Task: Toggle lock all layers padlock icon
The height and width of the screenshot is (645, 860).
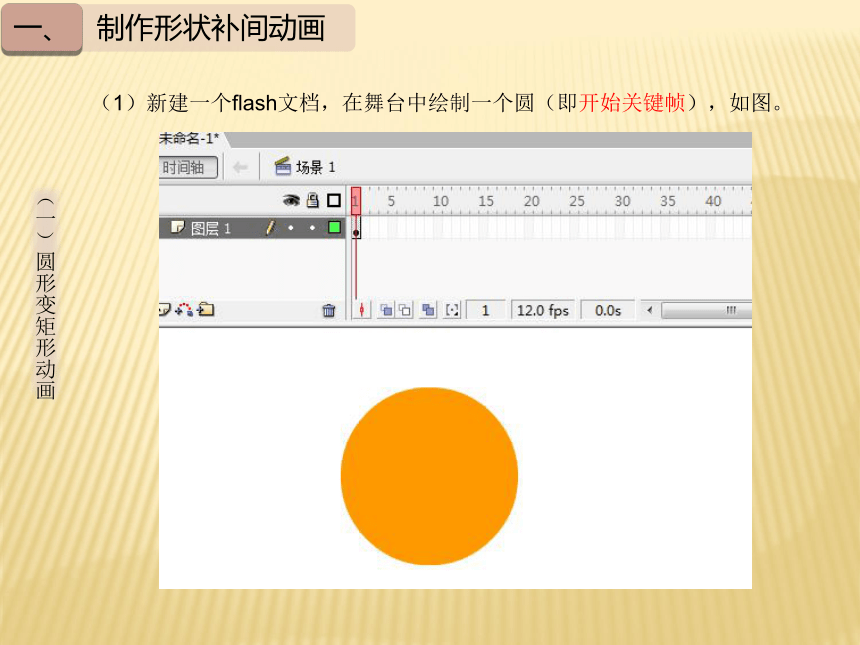Action: (313, 200)
